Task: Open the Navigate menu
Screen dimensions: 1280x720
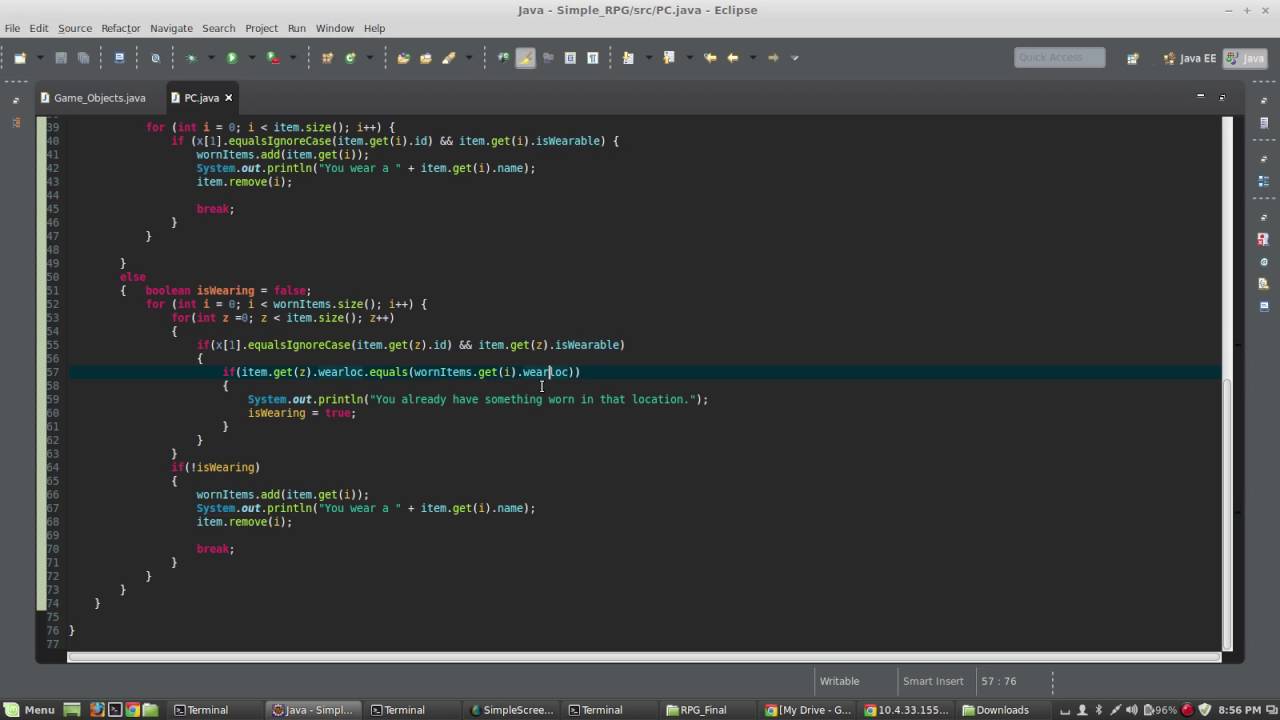Action: (x=171, y=28)
